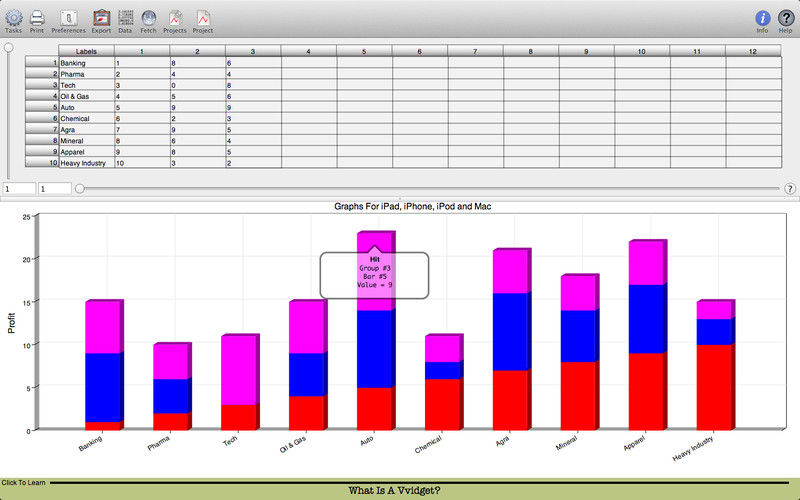Click the Project document icon
Viewport: 800px width, 500px height.
coord(203,17)
